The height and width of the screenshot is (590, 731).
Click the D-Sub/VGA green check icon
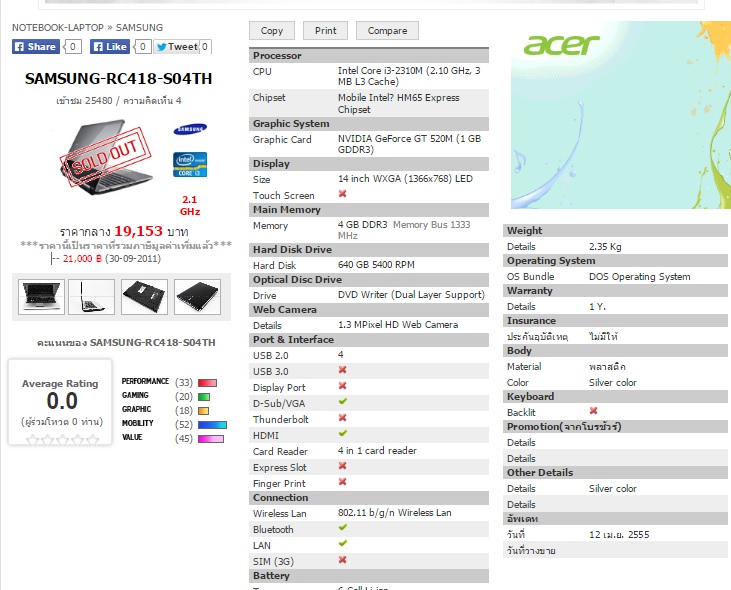tap(343, 402)
